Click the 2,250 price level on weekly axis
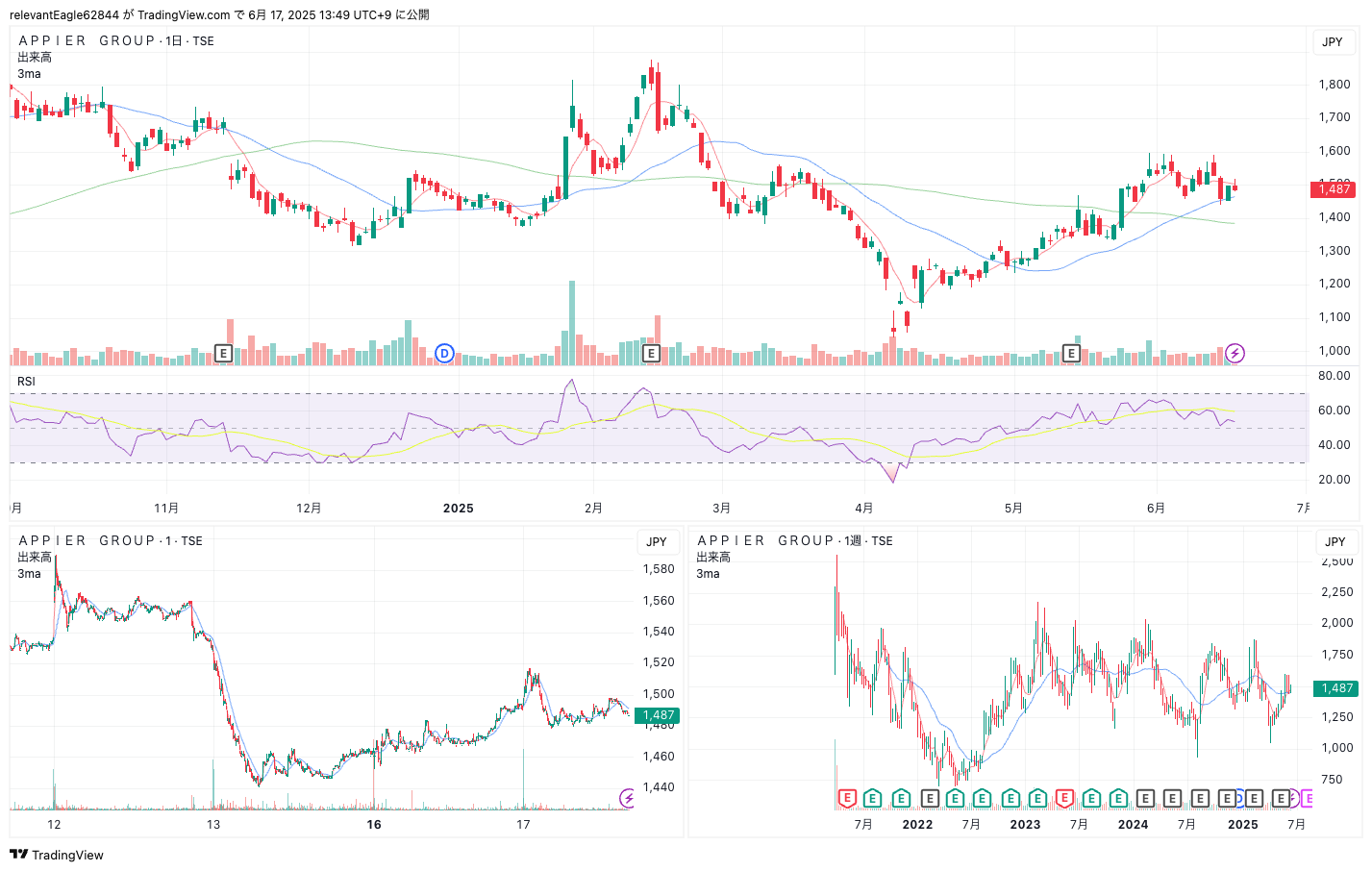Screen dimensions: 1372x871 tap(1337, 591)
